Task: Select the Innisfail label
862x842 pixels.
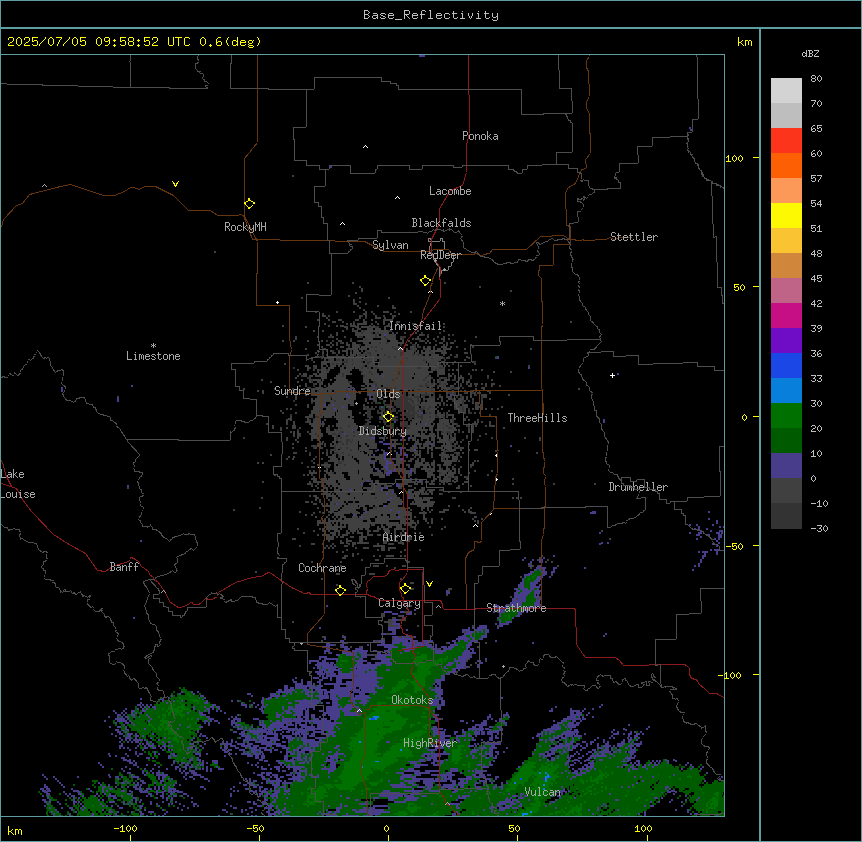Action: 415,326
